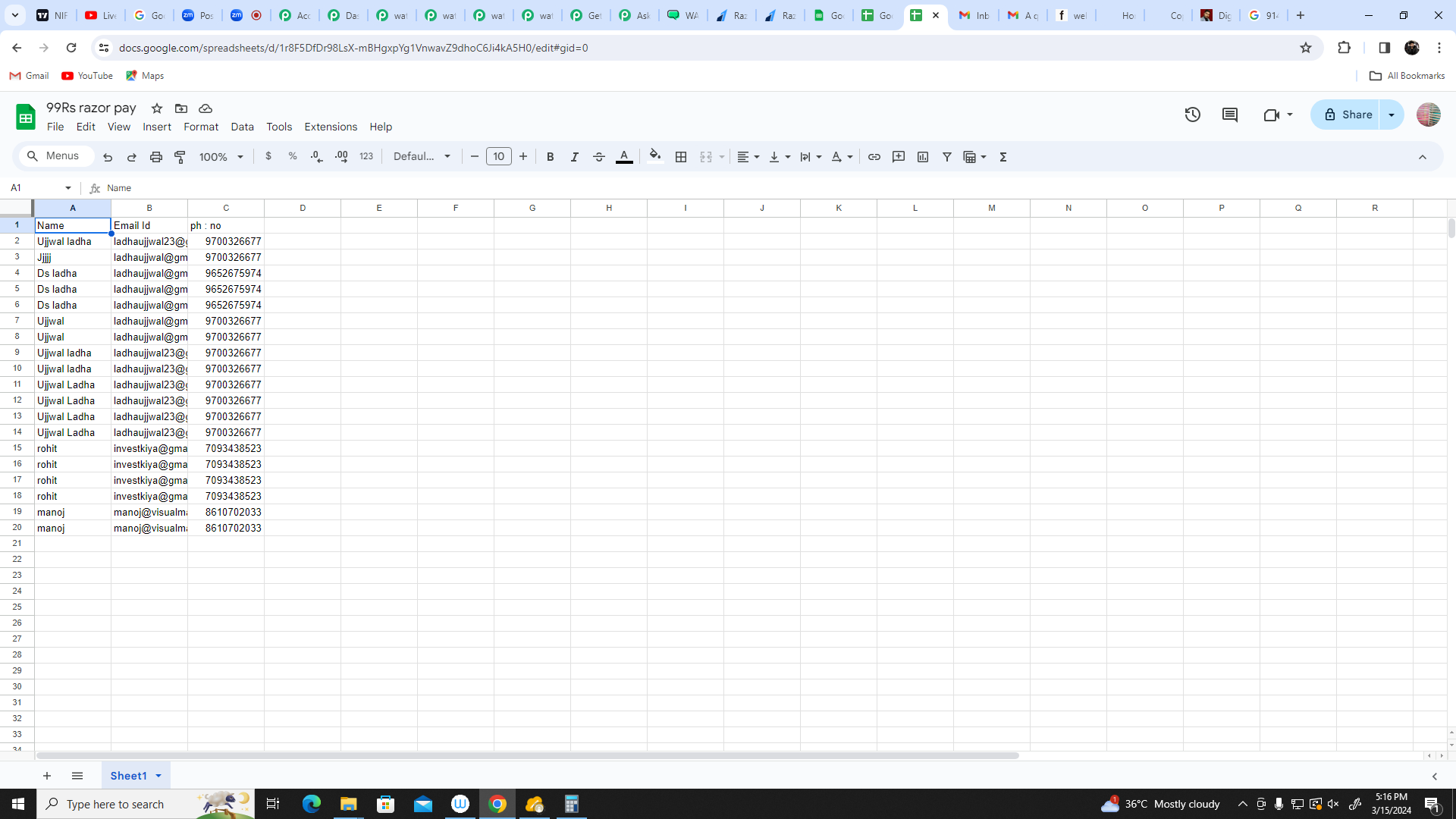Open version history clock icon
This screenshot has height=819, width=1456.
(x=1193, y=115)
